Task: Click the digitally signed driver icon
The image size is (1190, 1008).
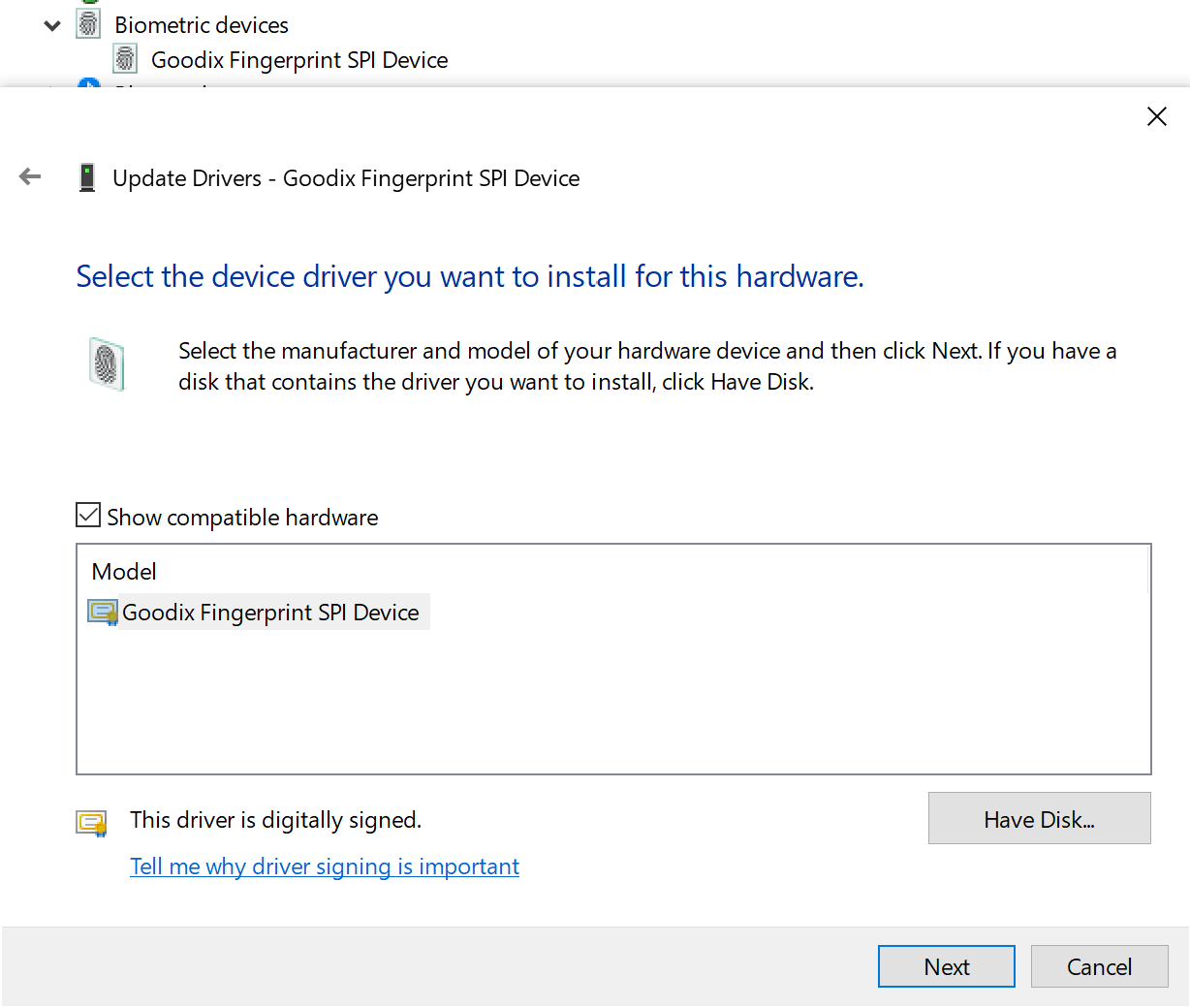Action: point(94,820)
